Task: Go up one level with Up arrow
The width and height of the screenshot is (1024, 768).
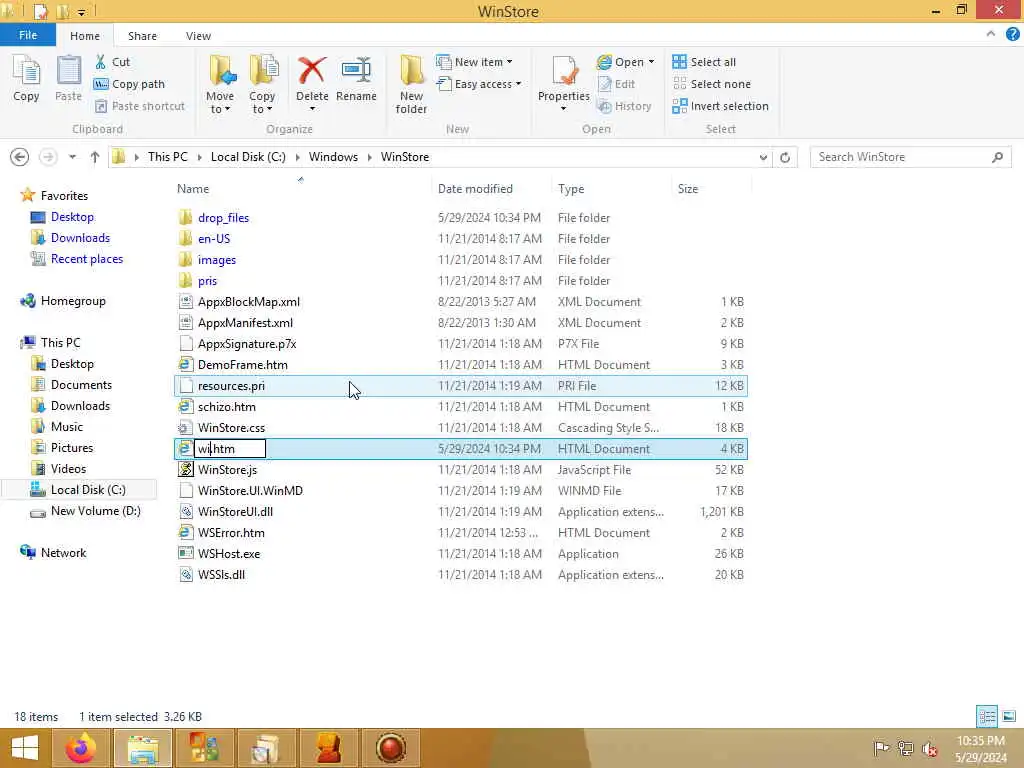Action: coord(95,157)
